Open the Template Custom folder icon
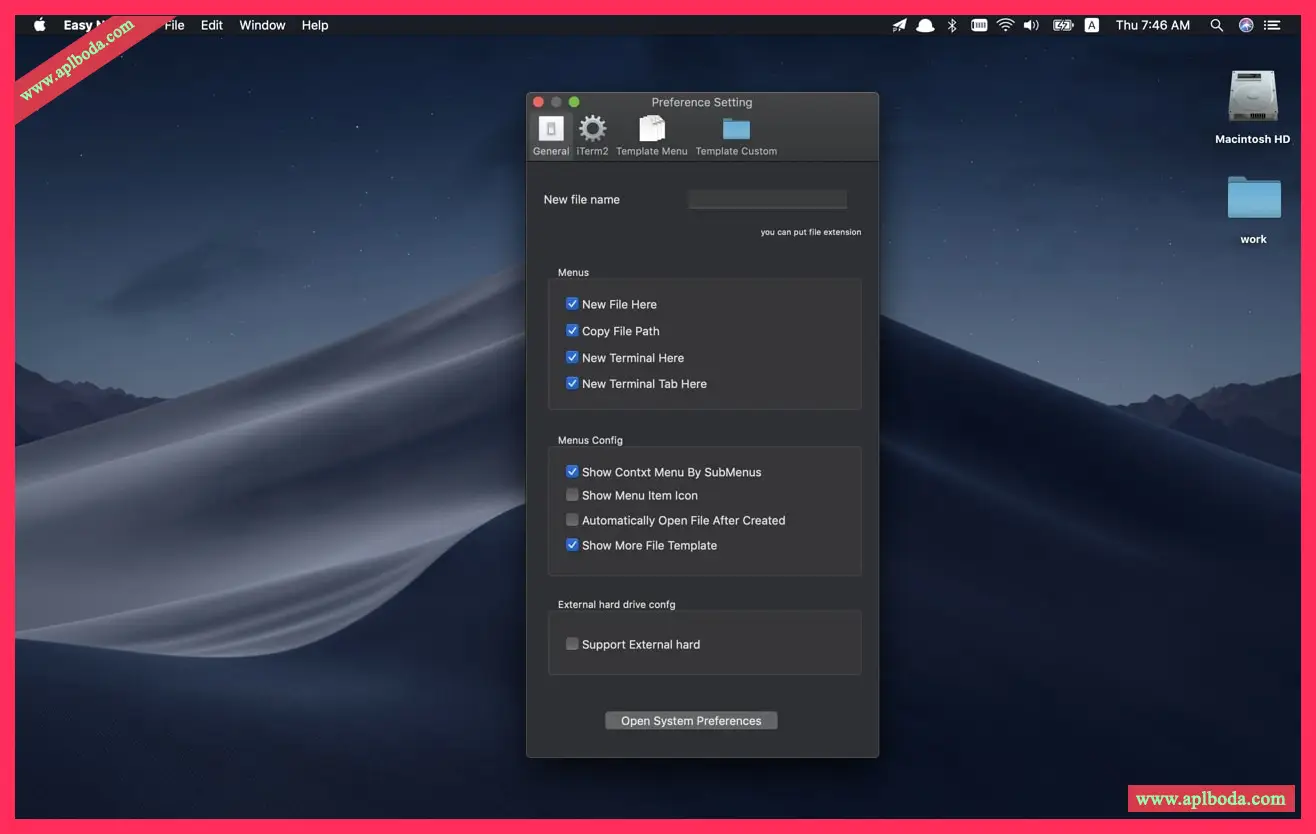The width and height of the screenshot is (1316, 834). pos(736,130)
